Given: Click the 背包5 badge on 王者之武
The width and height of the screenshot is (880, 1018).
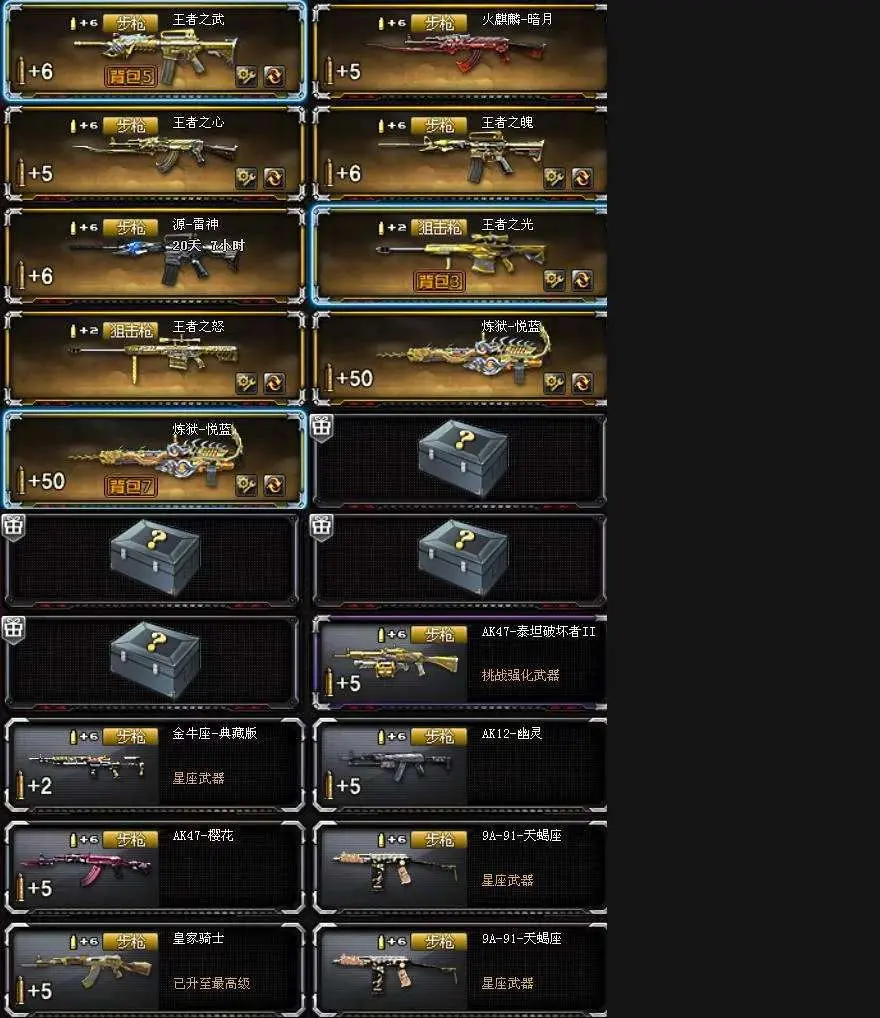Looking at the screenshot, I should click(x=131, y=77).
